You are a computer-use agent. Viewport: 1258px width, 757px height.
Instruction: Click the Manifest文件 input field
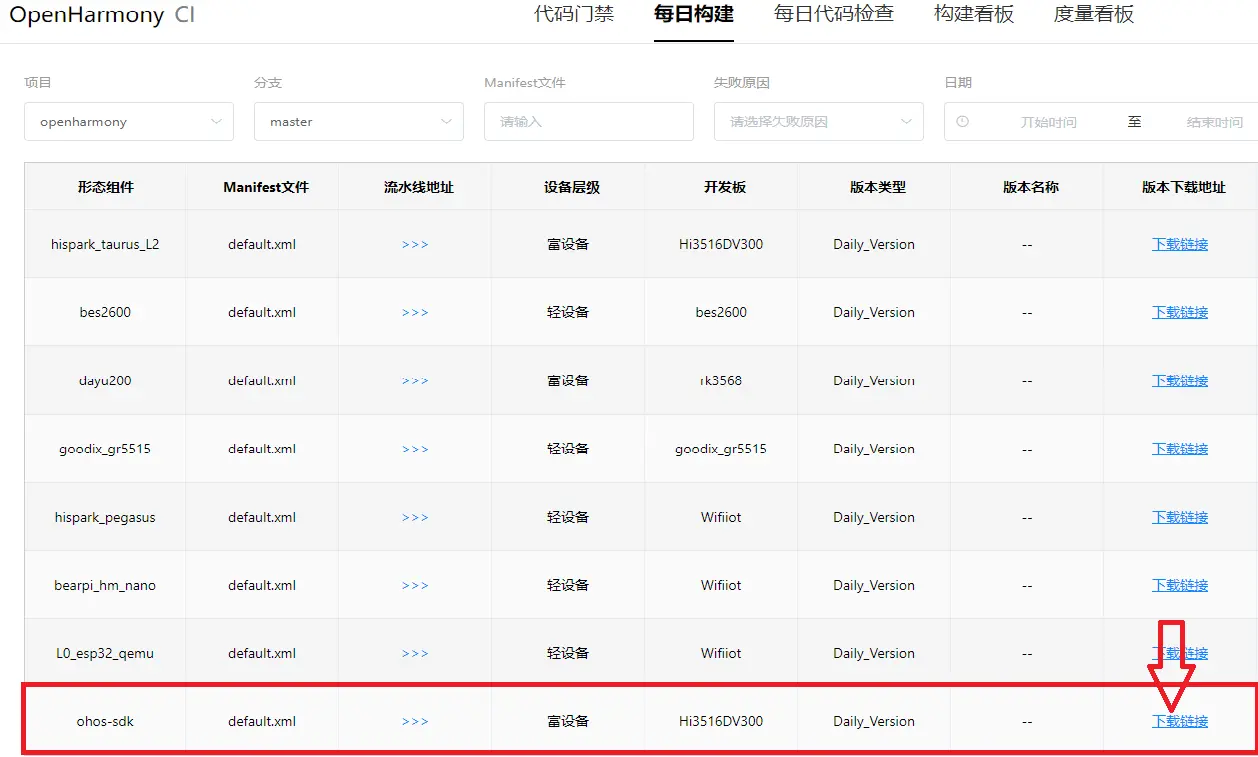(x=589, y=122)
